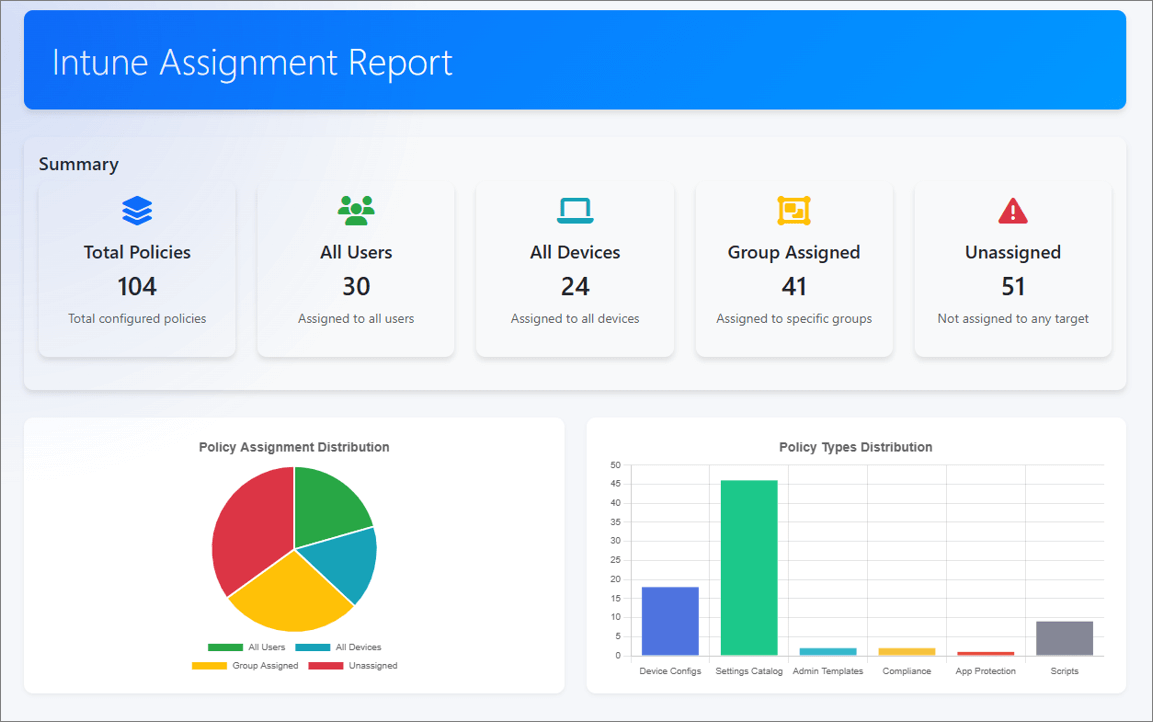1153x722 pixels.
Task: Select the gray Scripts bar
Action: coord(1064,638)
